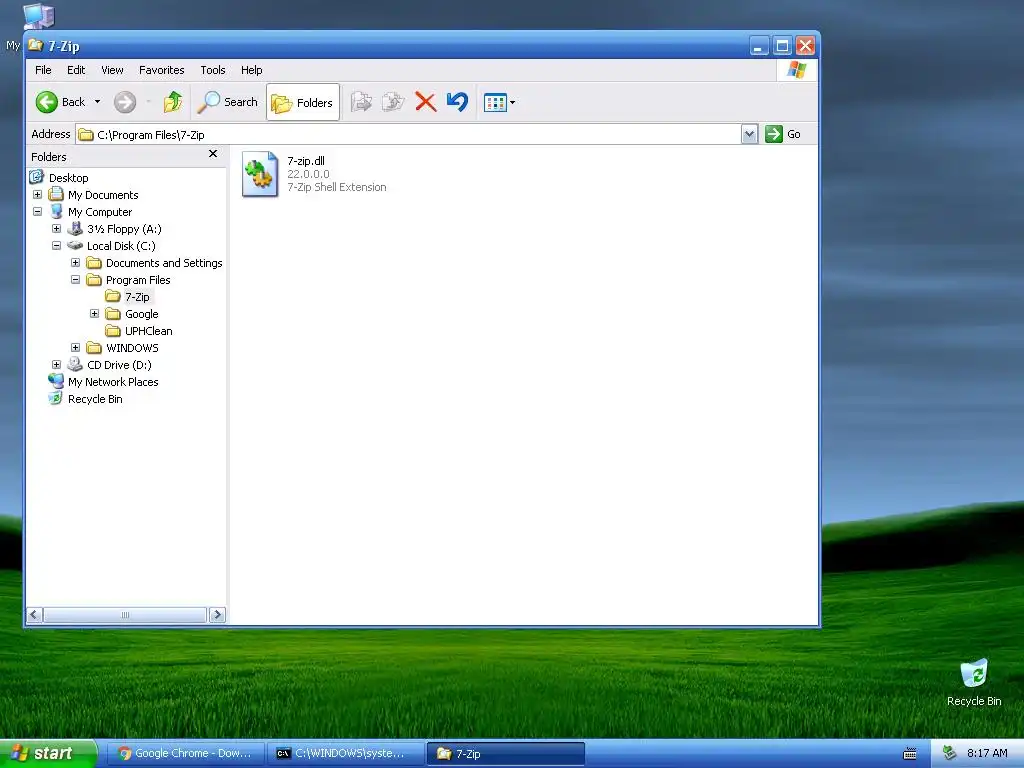
Task: Select My Computer in the tree
Action: click(100, 212)
